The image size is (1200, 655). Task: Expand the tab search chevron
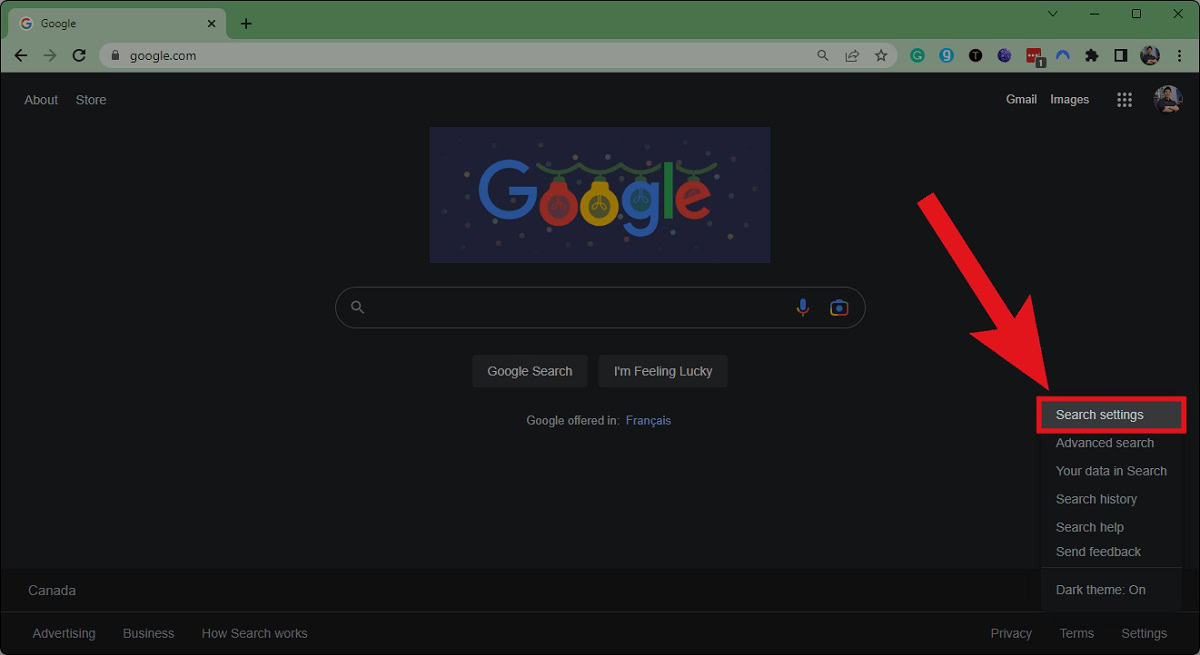pyautogui.click(x=1051, y=14)
